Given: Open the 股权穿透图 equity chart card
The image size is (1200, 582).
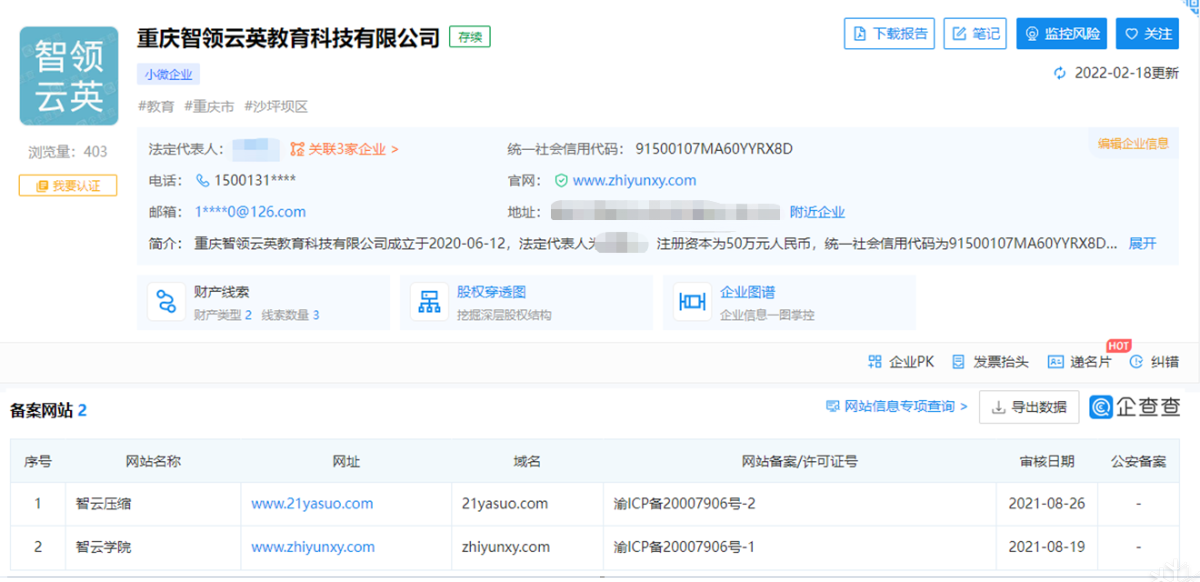Looking at the screenshot, I should [525, 302].
